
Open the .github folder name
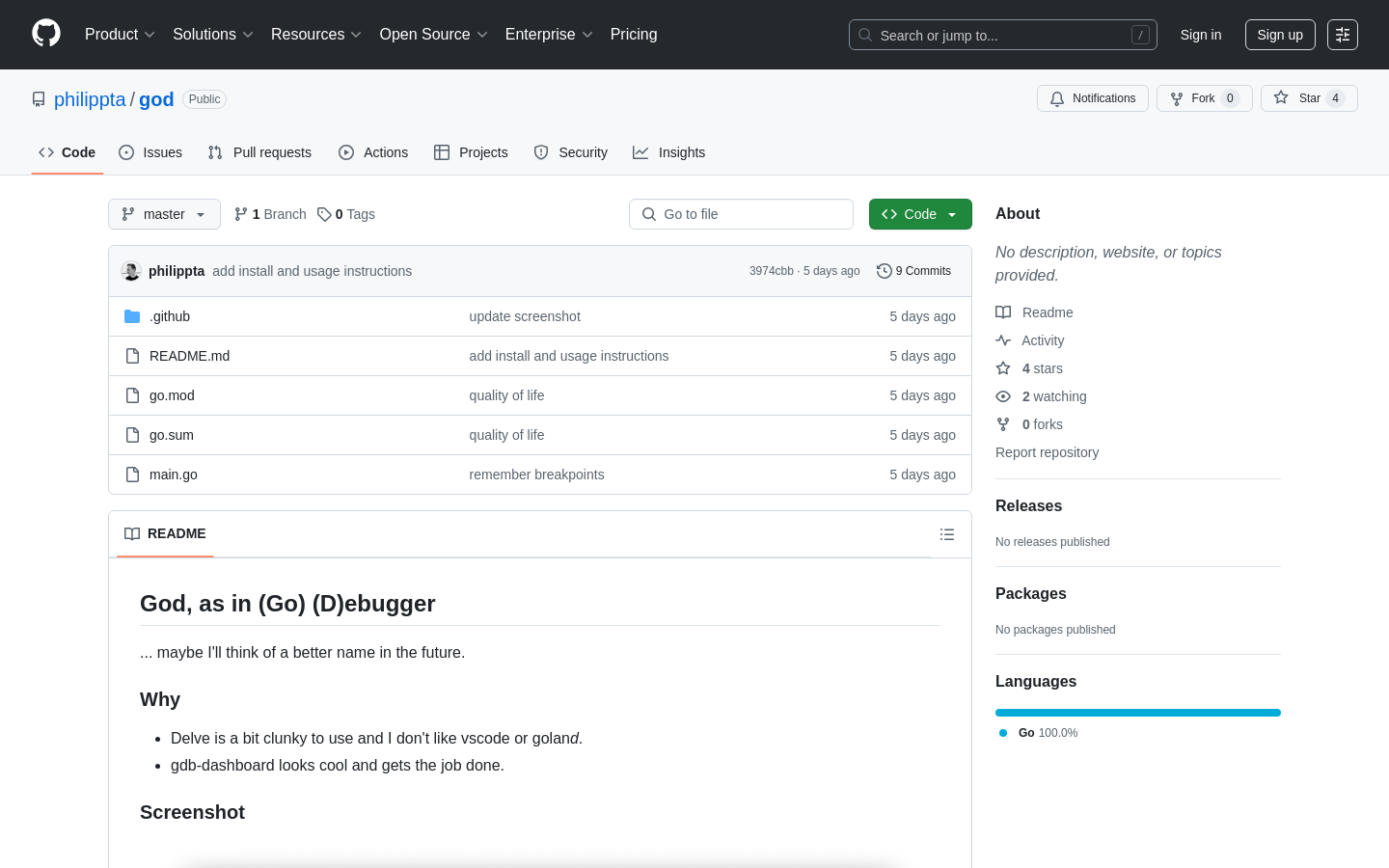click(x=170, y=316)
